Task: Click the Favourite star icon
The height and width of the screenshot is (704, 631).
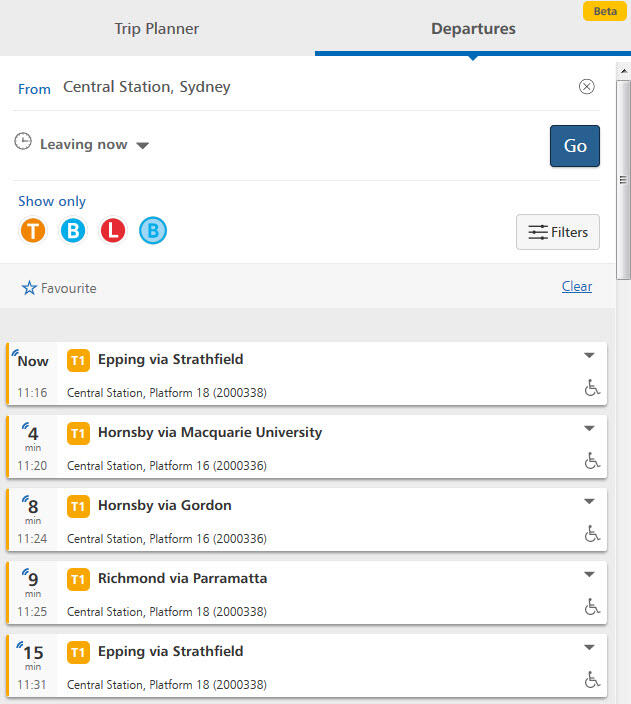Action: point(29,288)
